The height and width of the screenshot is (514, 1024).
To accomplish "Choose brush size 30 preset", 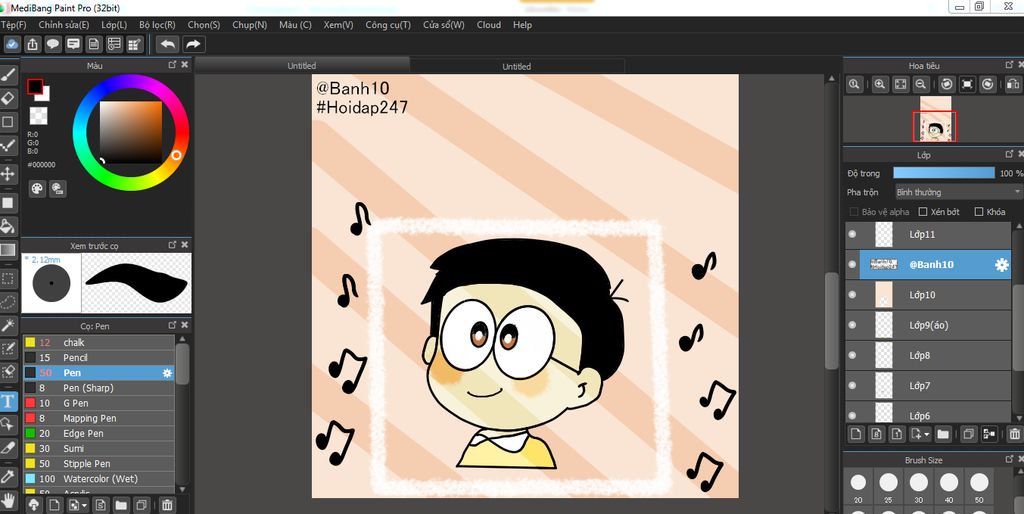I will pyautogui.click(x=919, y=487).
